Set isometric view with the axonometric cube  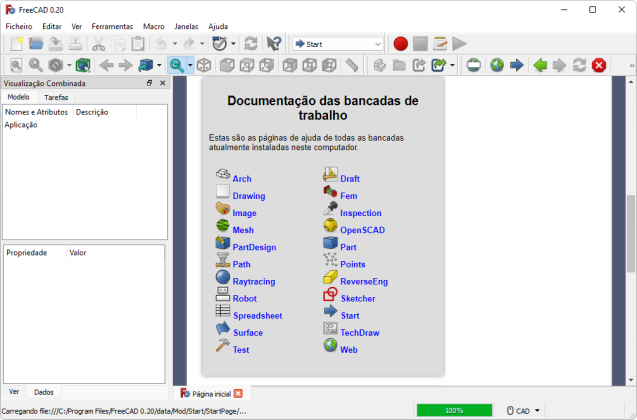click(x=204, y=65)
